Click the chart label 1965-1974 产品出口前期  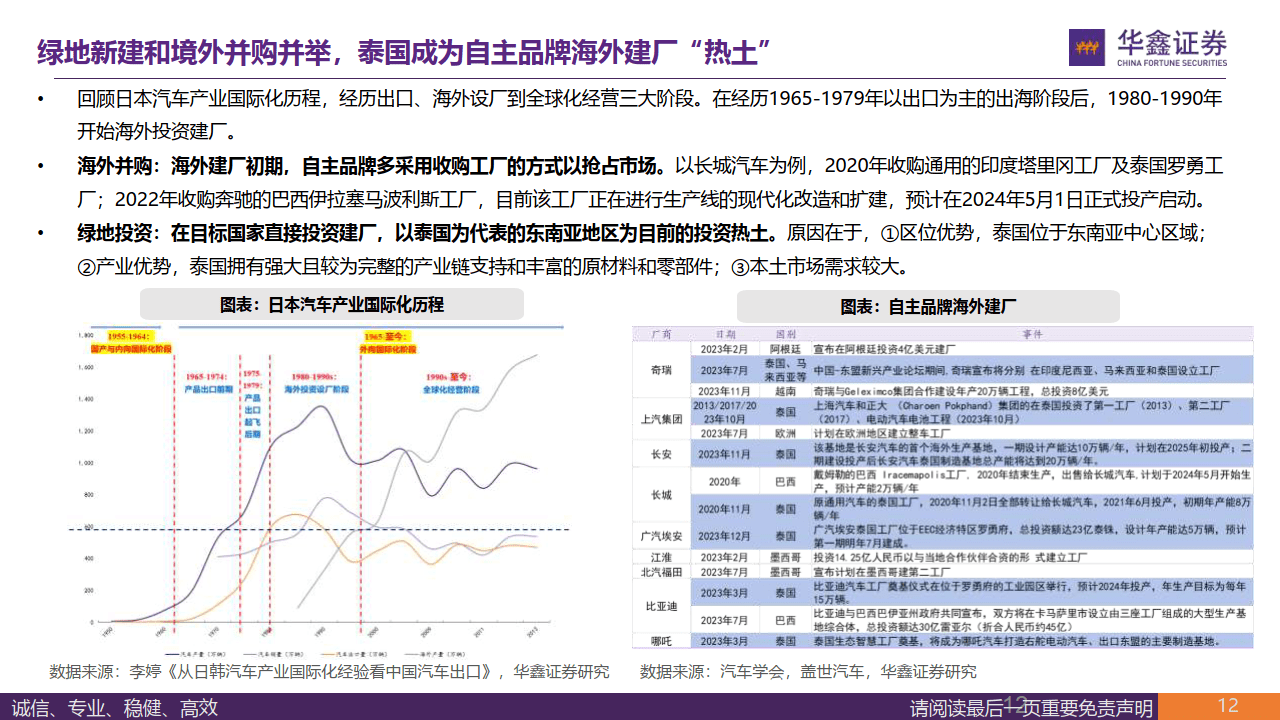coord(210,381)
